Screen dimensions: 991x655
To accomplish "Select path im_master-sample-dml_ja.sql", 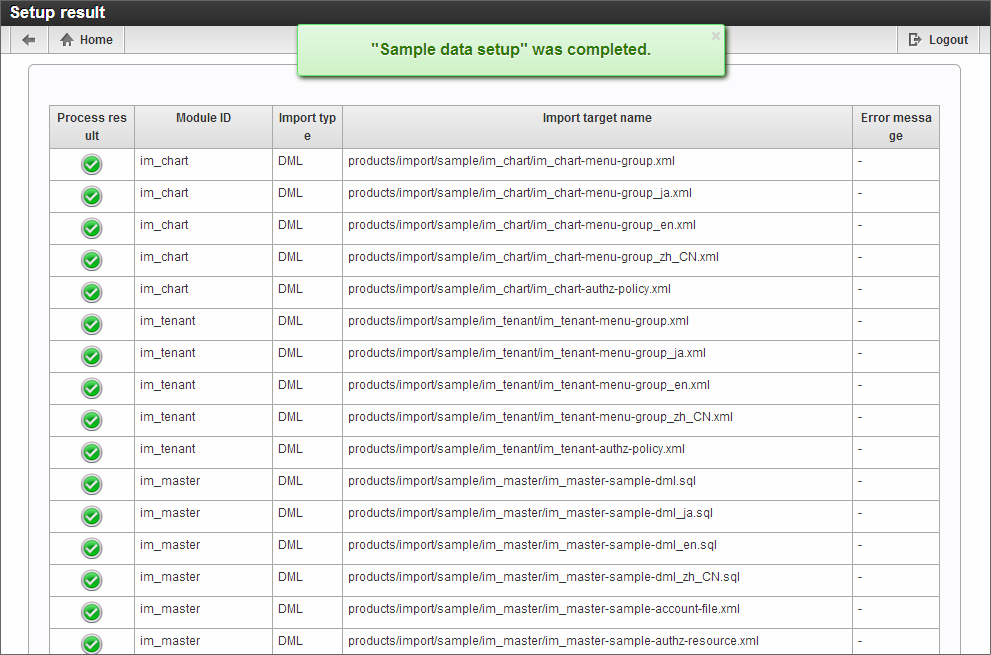I will pos(530,513).
